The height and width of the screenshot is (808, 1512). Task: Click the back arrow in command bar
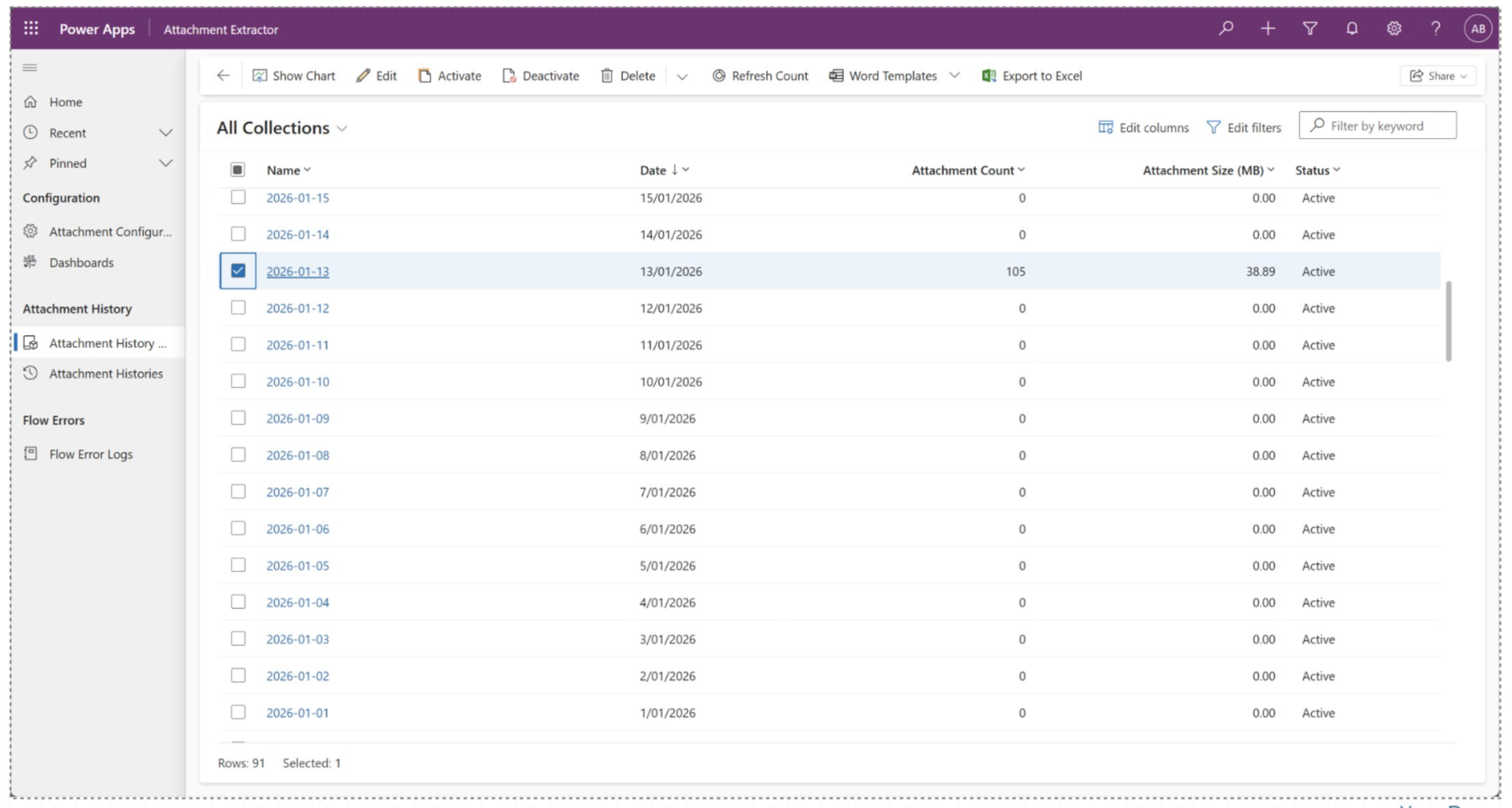point(223,76)
